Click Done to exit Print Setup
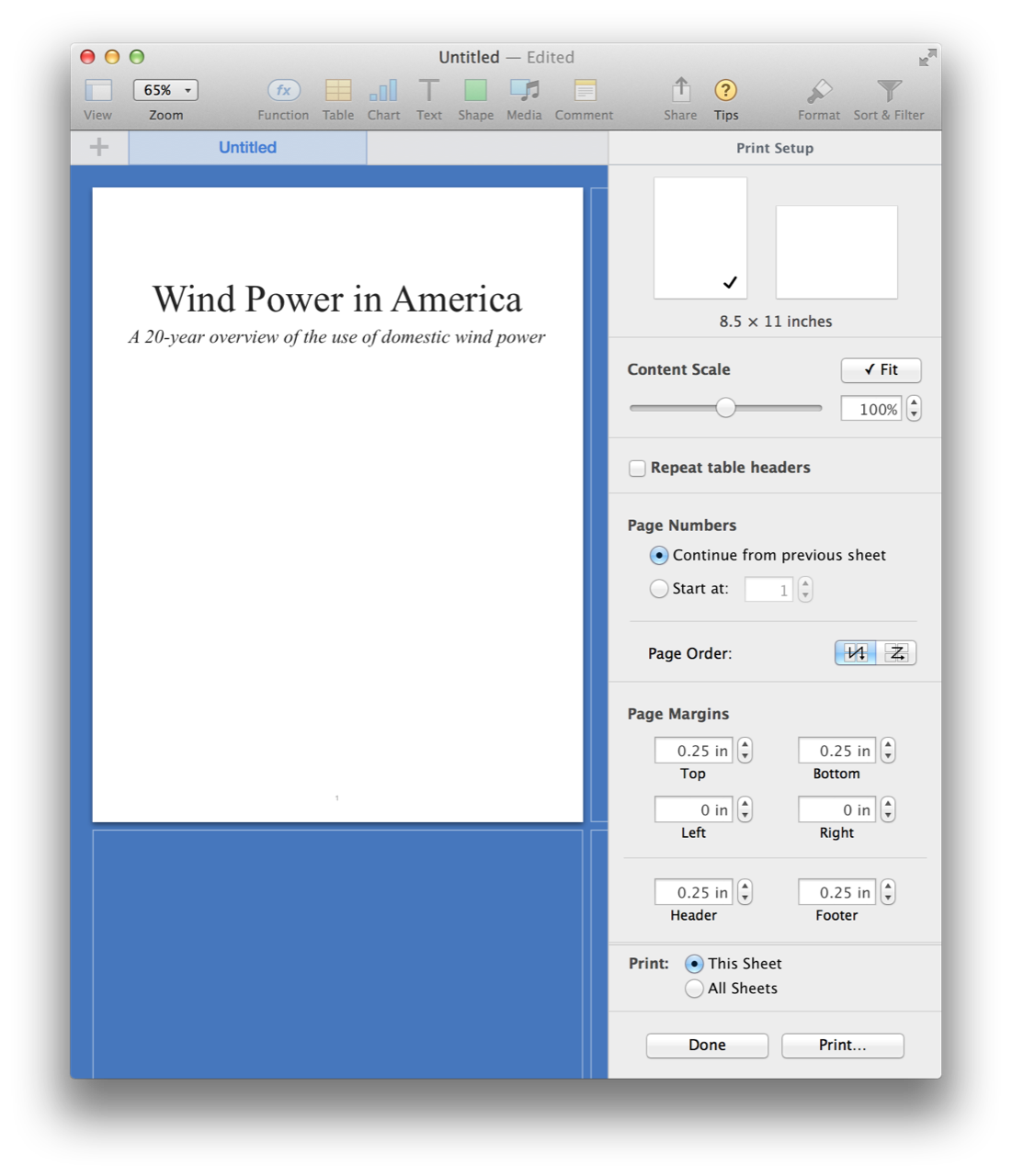1012x1176 pixels. click(707, 1046)
